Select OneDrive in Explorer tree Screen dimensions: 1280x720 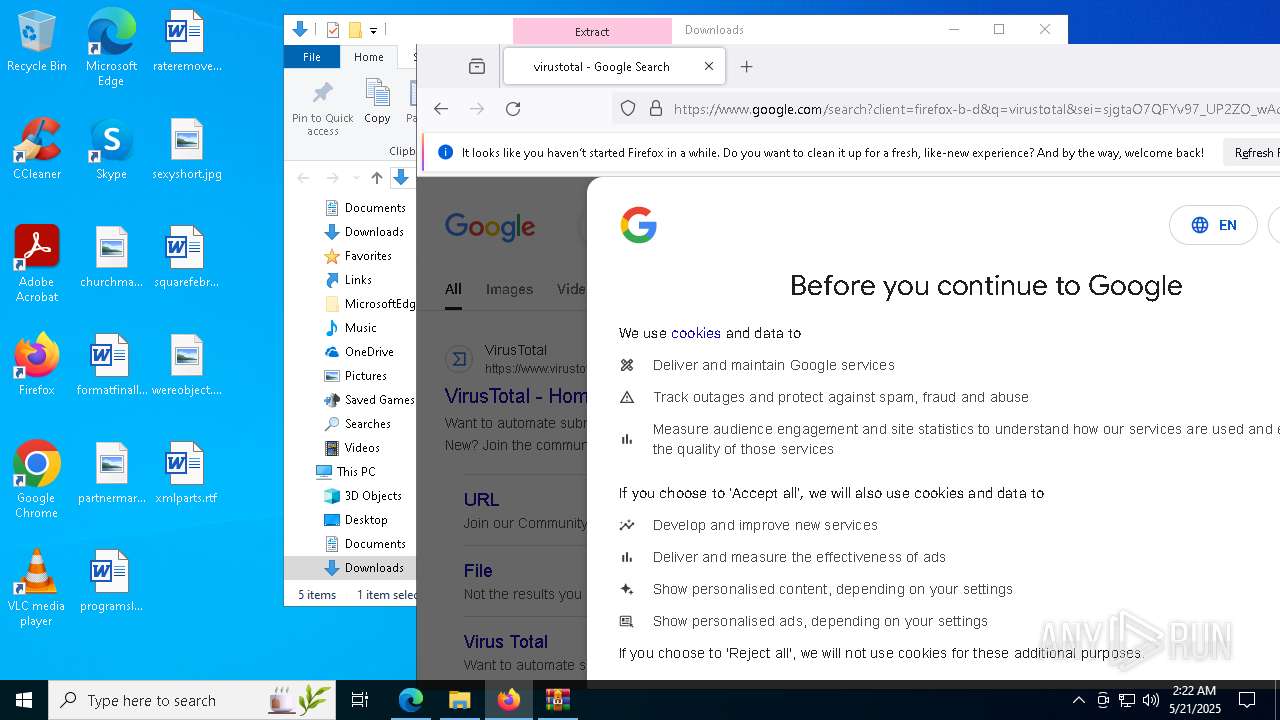tap(360, 352)
